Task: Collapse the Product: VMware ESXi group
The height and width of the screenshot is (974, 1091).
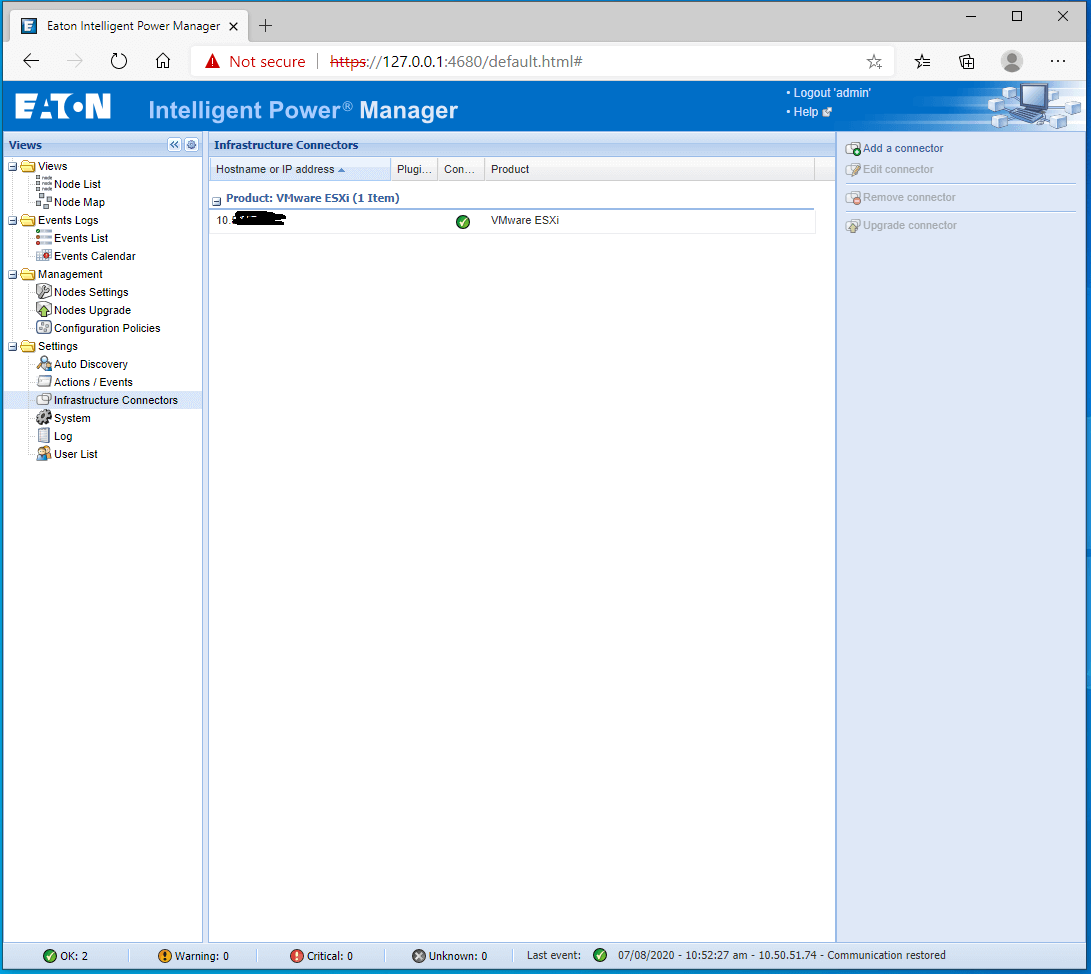Action: pyautogui.click(x=216, y=200)
